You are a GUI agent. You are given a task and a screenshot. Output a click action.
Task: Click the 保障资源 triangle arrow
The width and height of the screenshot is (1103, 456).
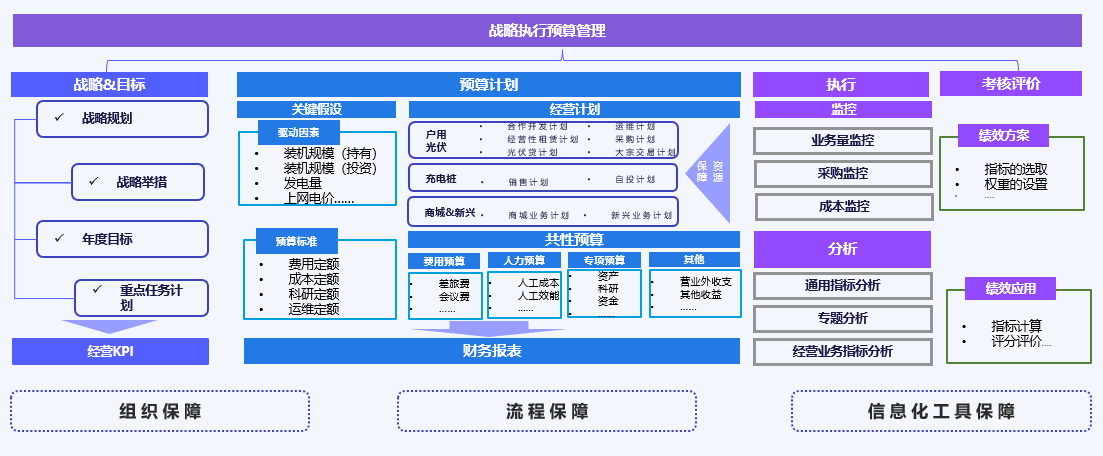pyautogui.click(x=708, y=173)
